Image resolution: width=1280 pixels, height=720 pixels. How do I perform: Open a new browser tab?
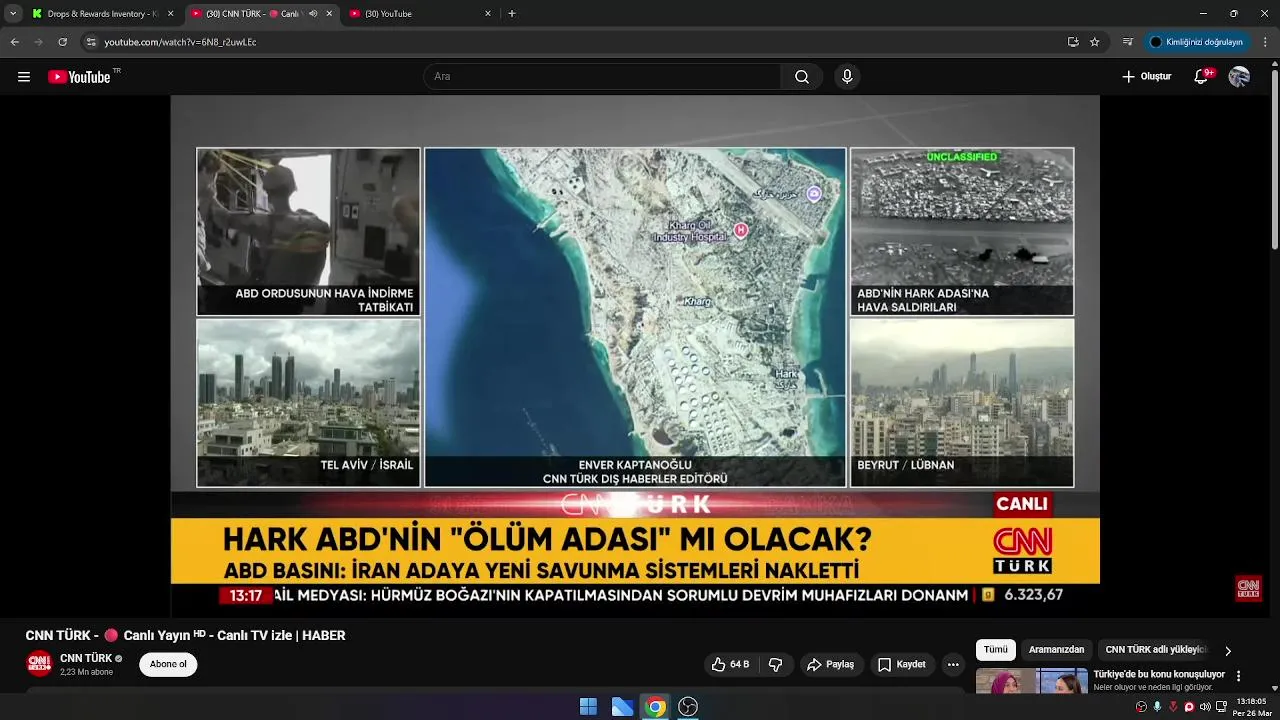512,14
